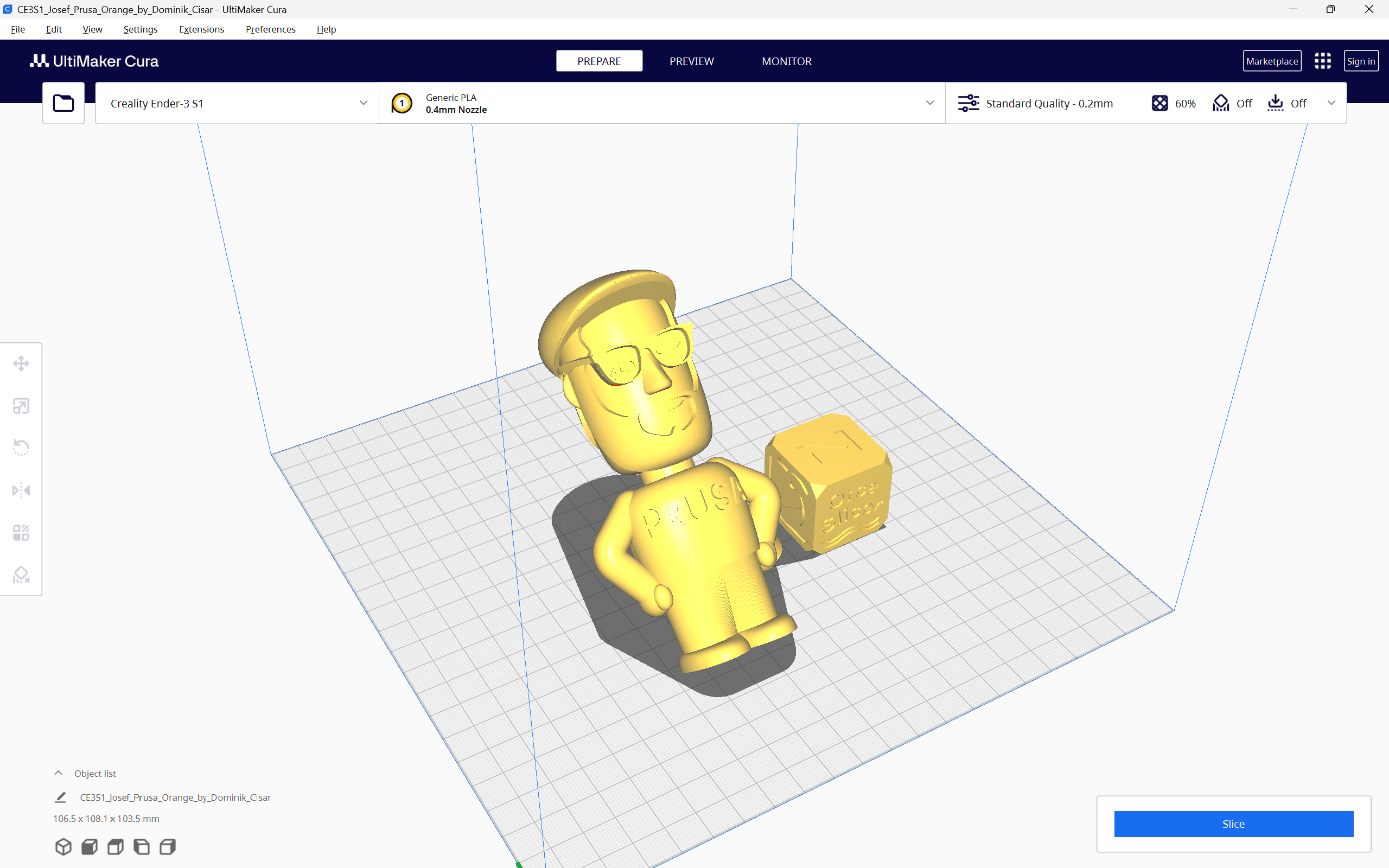
Task: Open file using the folder icon
Action: (63, 103)
